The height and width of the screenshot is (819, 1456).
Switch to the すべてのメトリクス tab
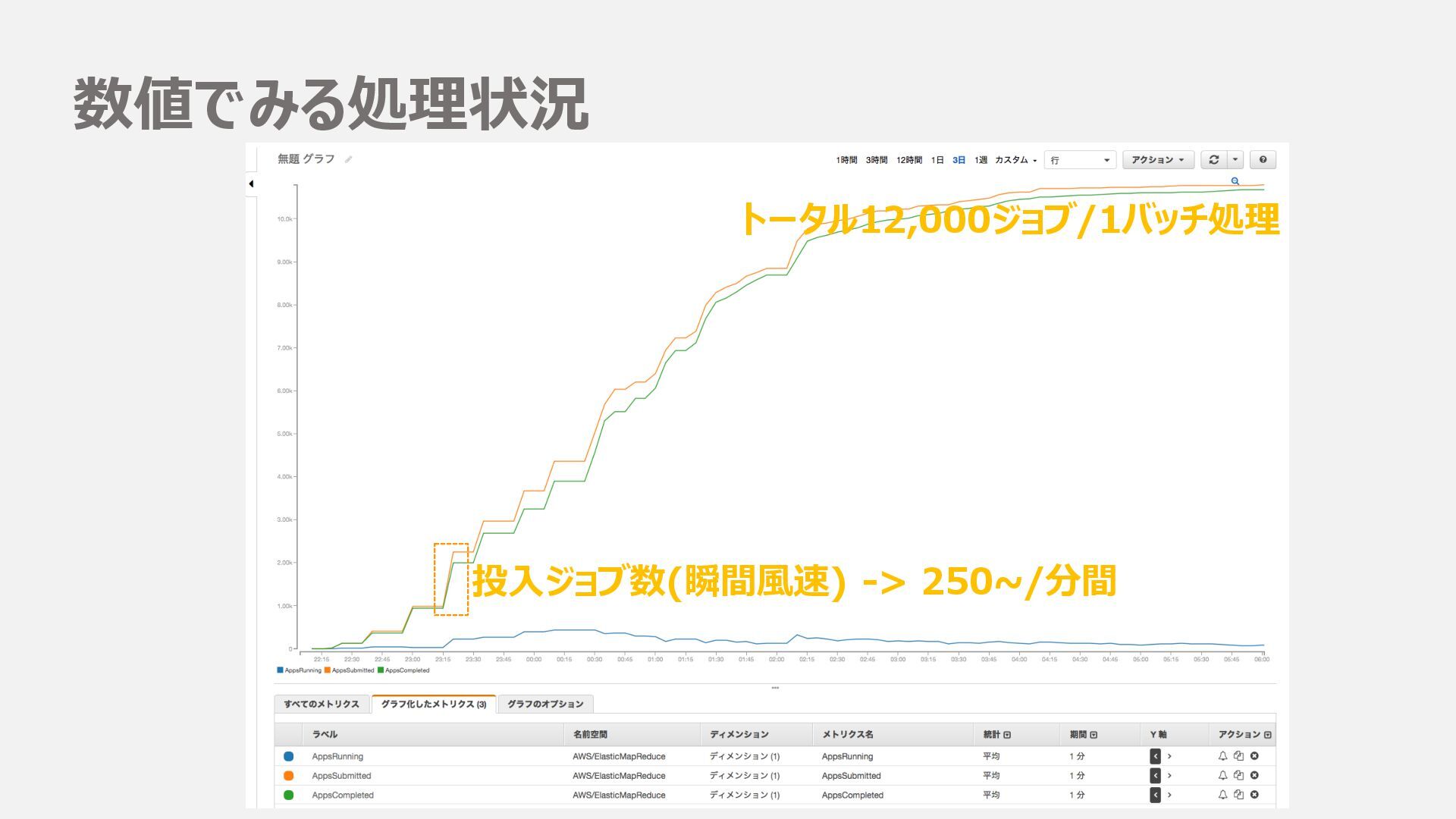322,704
